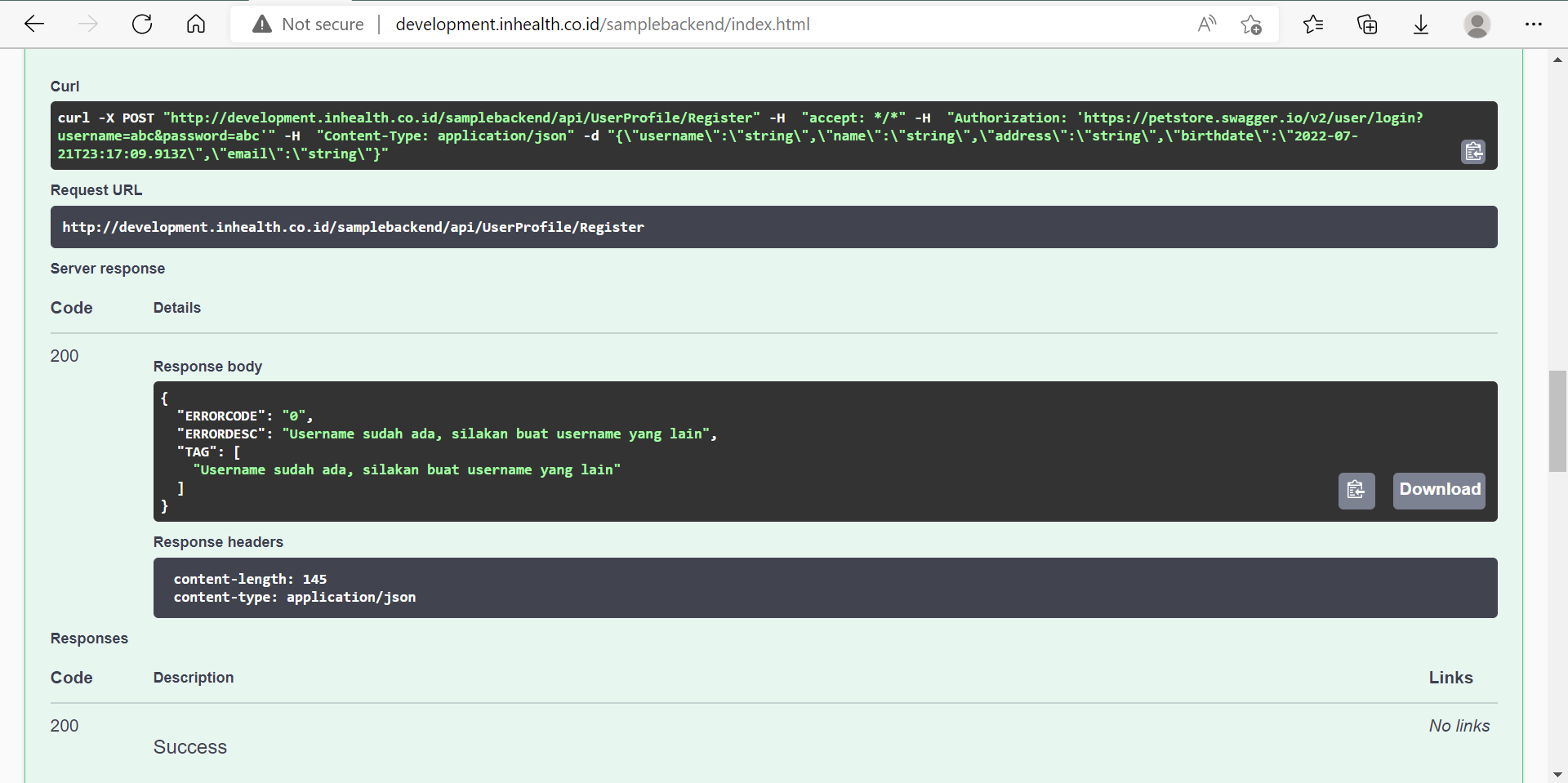Add this page to favorites star icon
1568x783 pixels.
click(1251, 24)
